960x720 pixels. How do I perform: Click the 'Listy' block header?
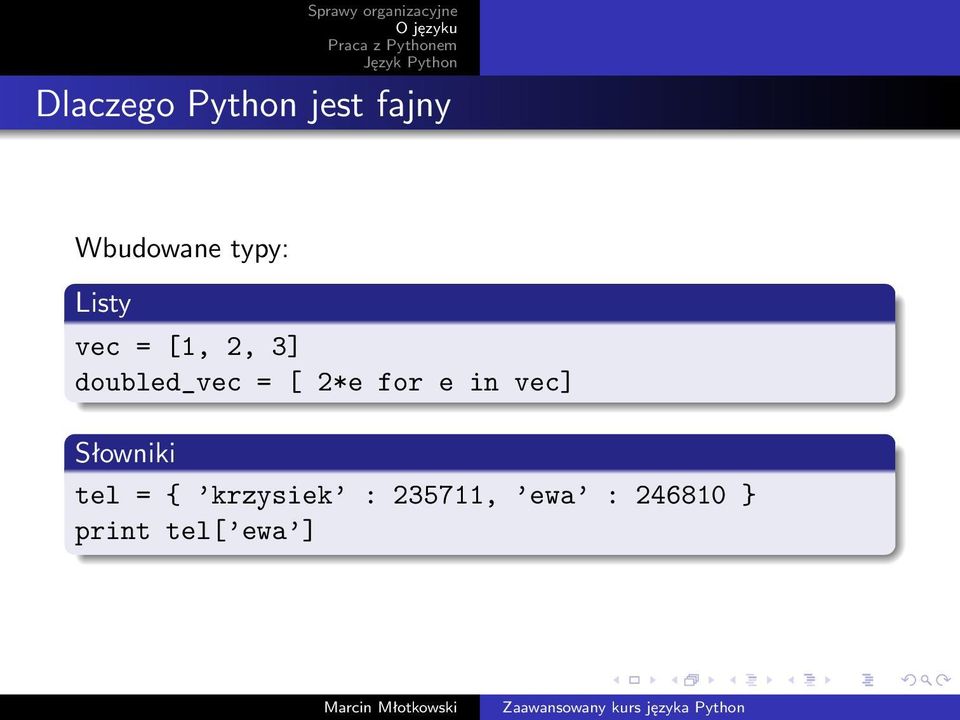480,303
